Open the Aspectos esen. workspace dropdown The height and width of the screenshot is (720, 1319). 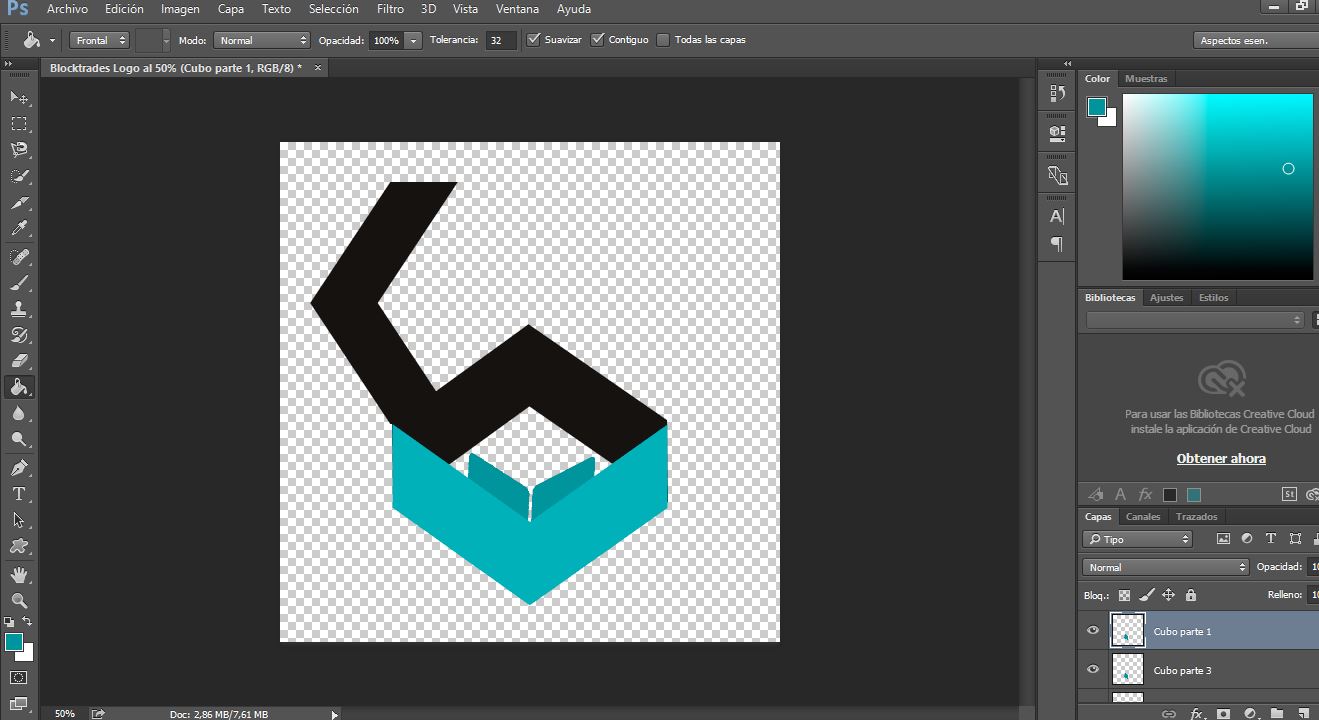pos(1256,40)
